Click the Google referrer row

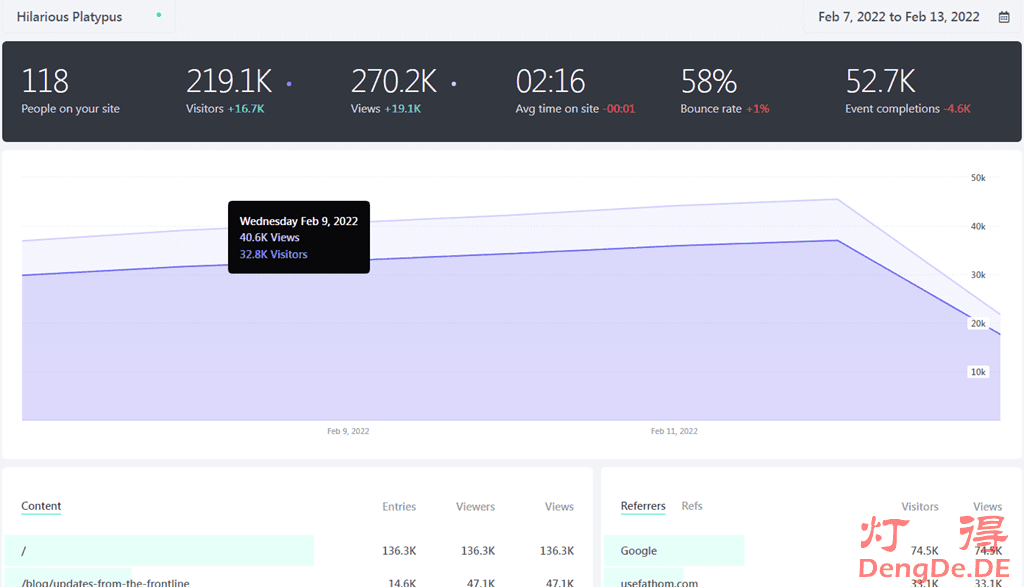(x=639, y=551)
